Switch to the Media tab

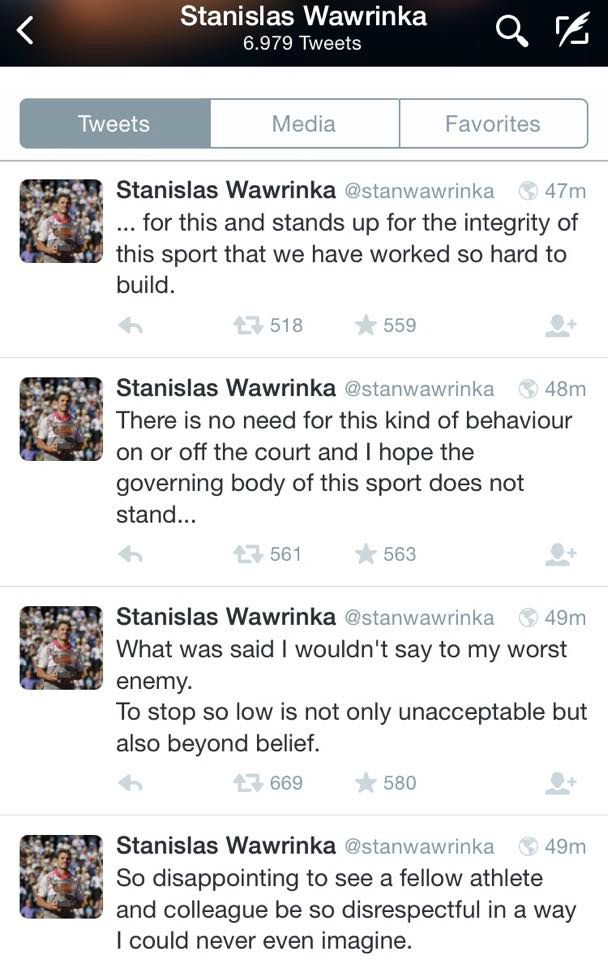point(304,124)
